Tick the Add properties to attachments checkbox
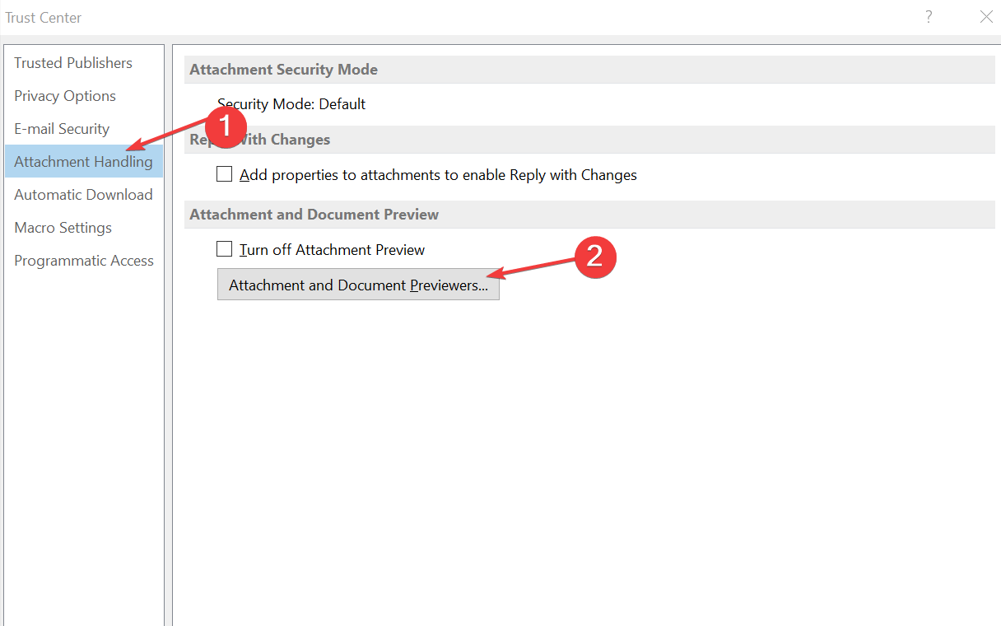The image size is (1001, 626). [x=224, y=174]
